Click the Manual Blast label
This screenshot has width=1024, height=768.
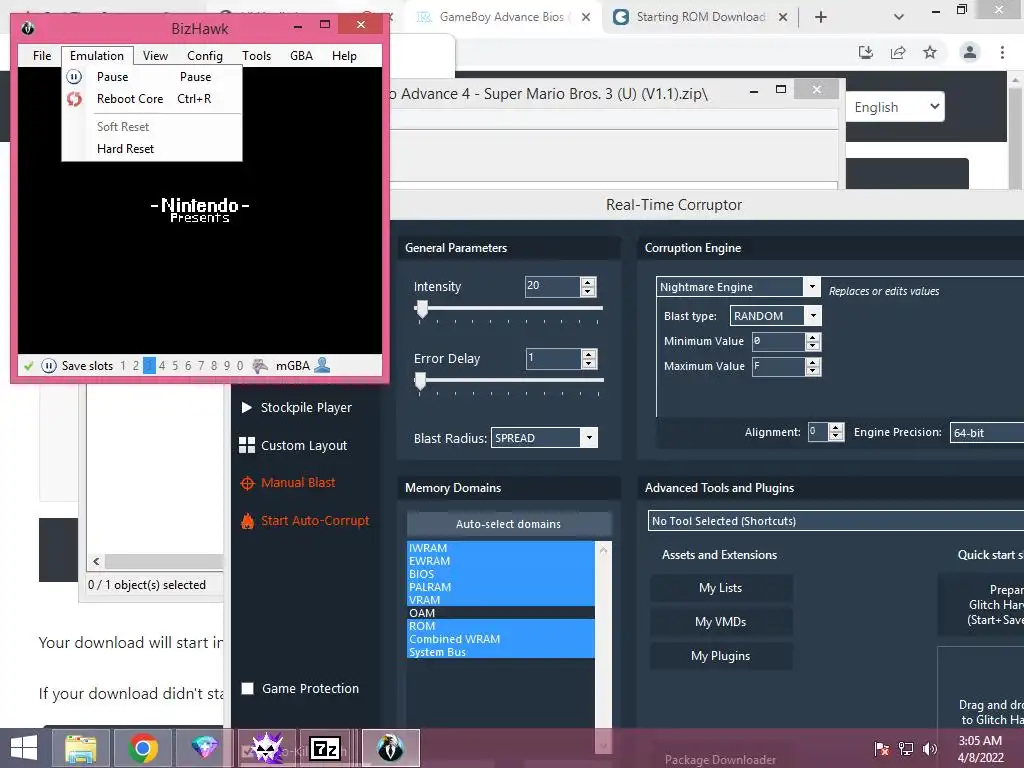298,483
